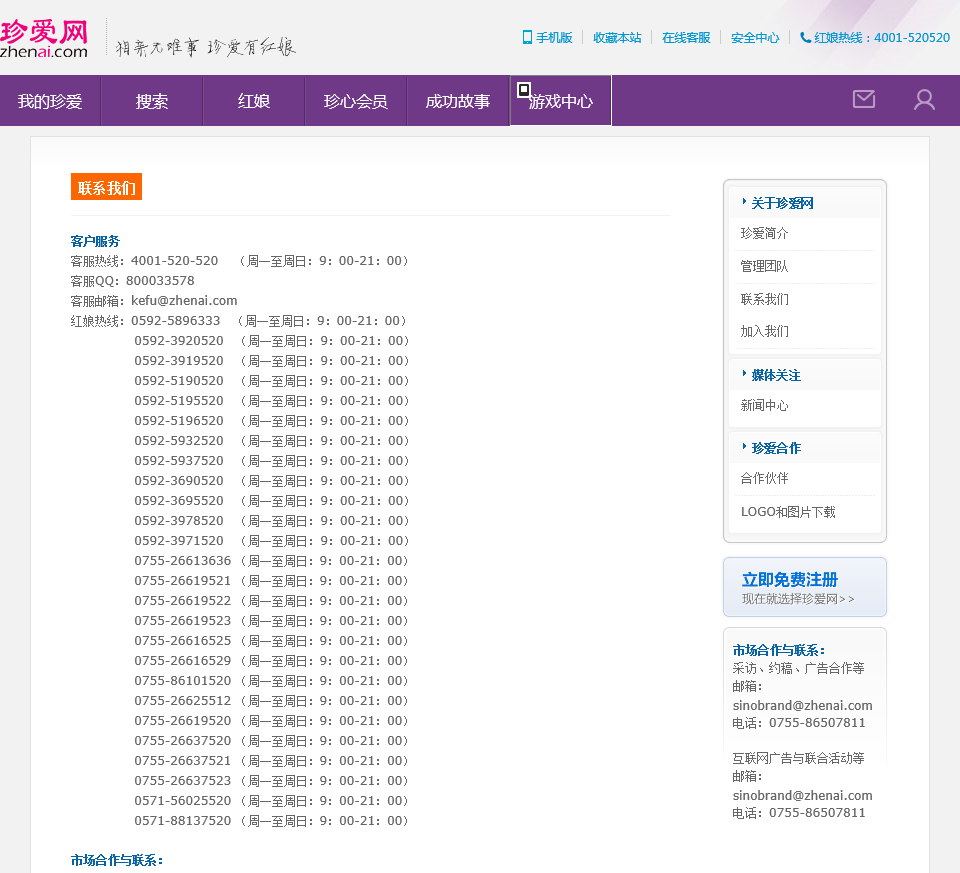Switch to 游戏中心 navigation tab

pyautogui.click(x=561, y=101)
